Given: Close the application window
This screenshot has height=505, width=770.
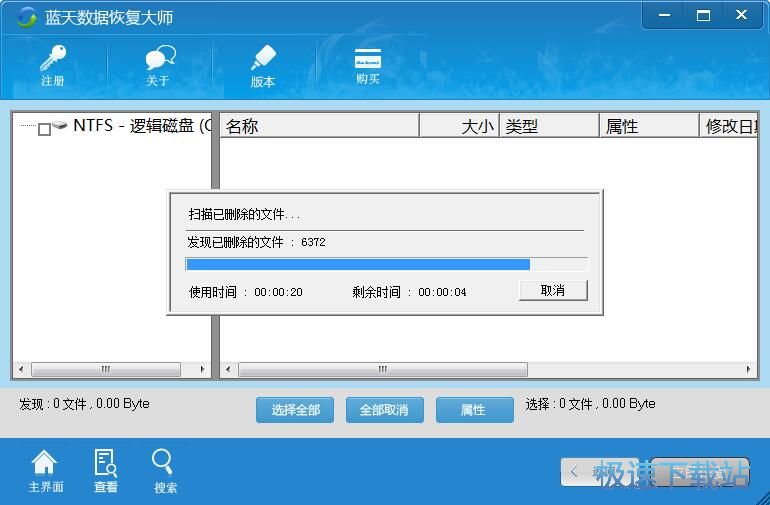Looking at the screenshot, I should [x=742, y=15].
